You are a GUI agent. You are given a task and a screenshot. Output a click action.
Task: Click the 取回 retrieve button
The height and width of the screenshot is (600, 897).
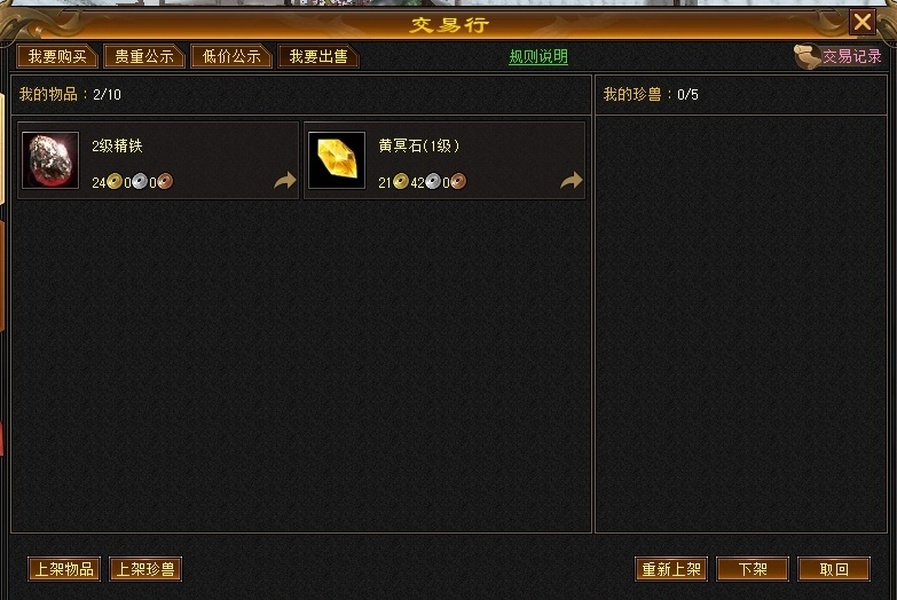[x=834, y=569]
